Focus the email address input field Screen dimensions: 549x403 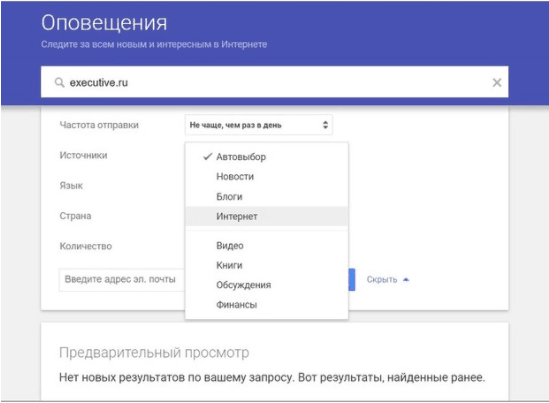pyautogui.click(x=122, y=280)
